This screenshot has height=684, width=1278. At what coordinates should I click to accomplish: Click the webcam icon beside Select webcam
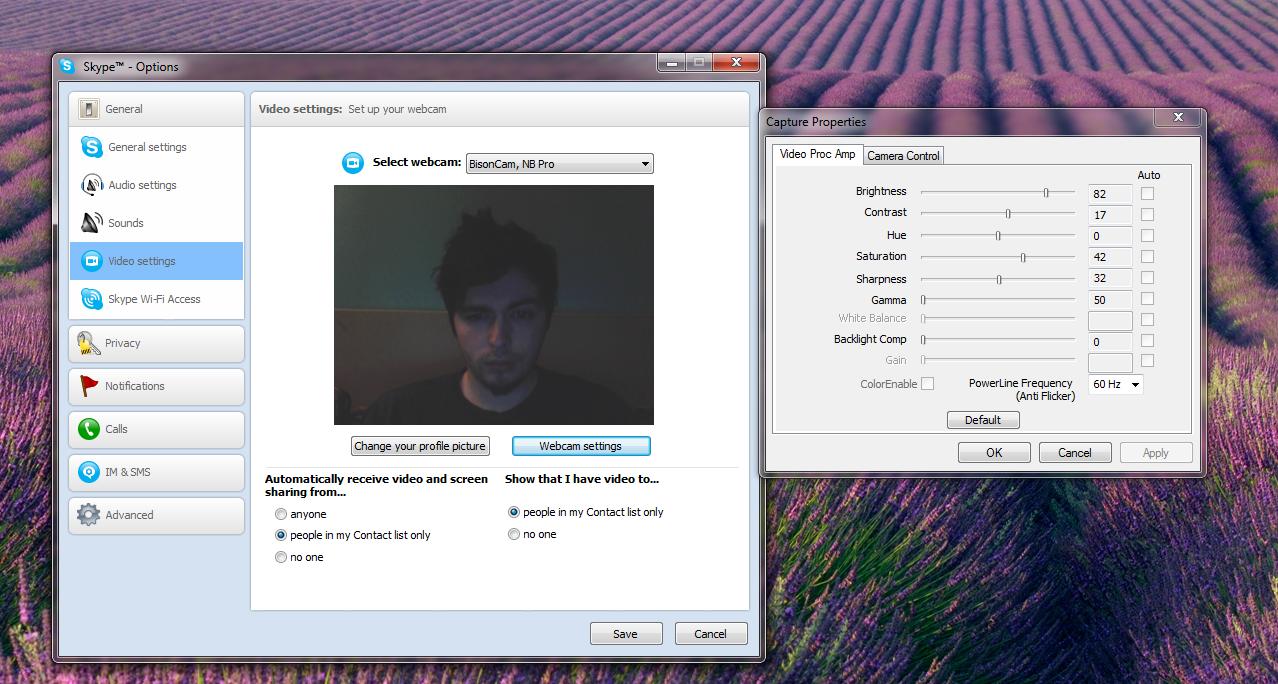(x=352, y=163)
